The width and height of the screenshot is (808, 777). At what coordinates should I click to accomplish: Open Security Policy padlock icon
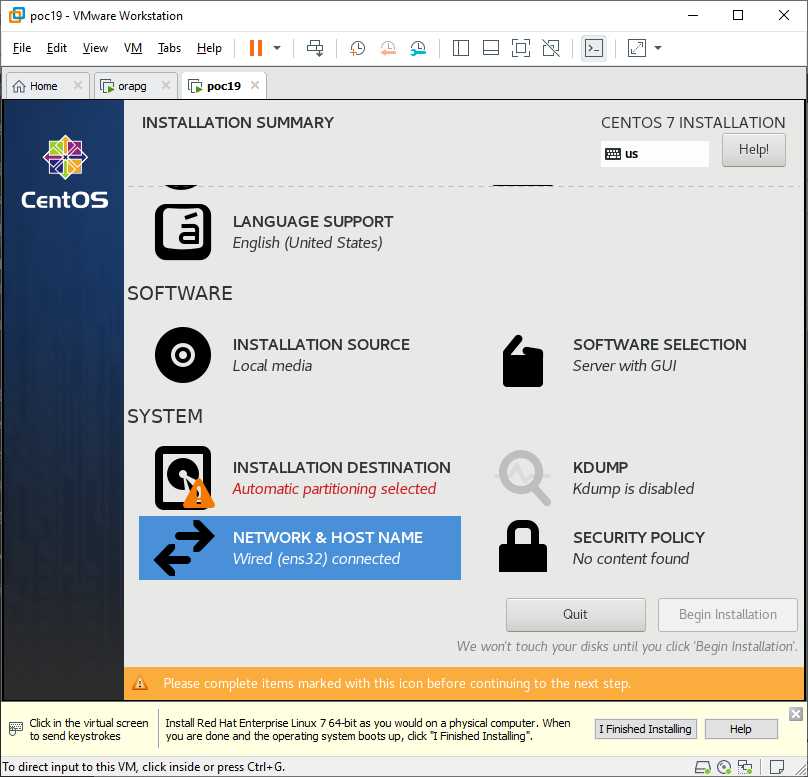click(x=523, y=547)
